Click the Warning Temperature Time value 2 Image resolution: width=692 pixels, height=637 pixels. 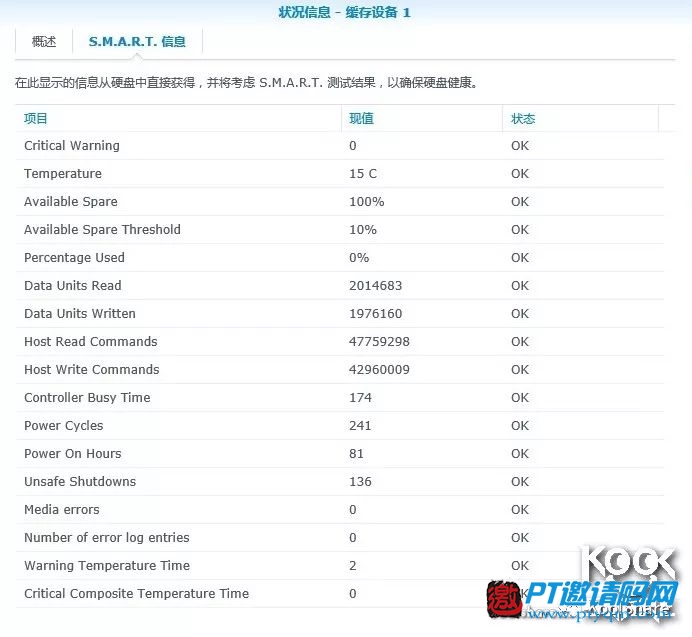[x=353, y=565]
